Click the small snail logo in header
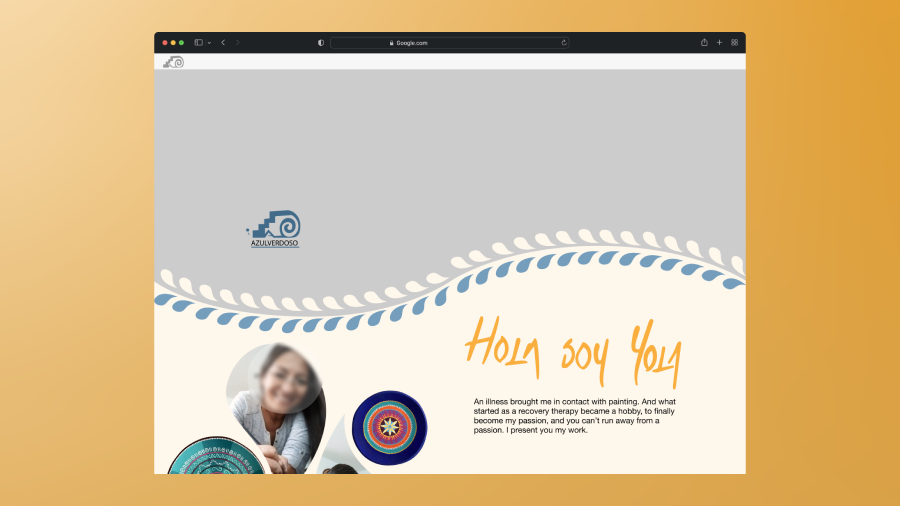 [x=174, y=62]
